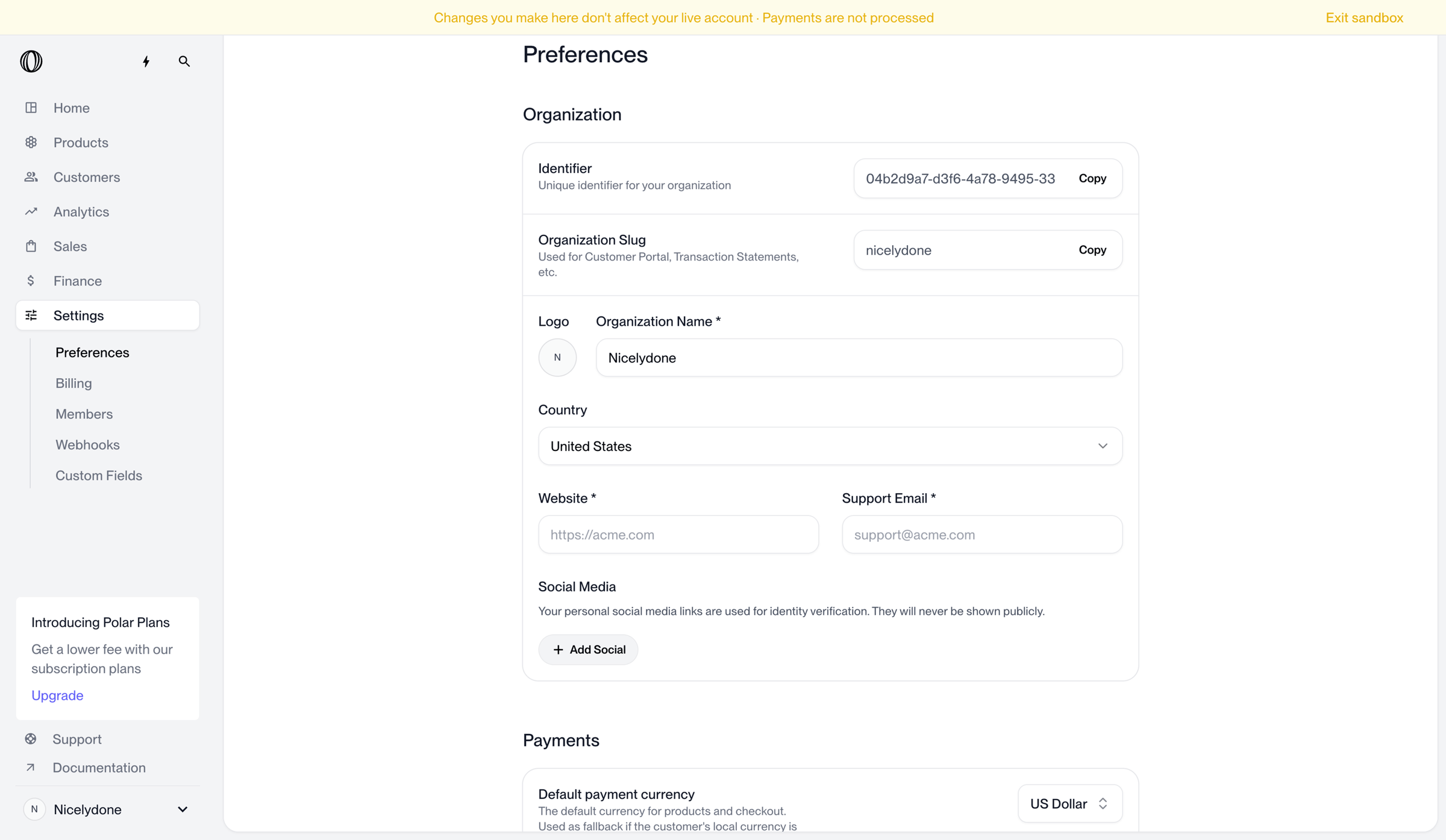Copy the organization slug
The image size is (1446, 840).
(1092, 250)
